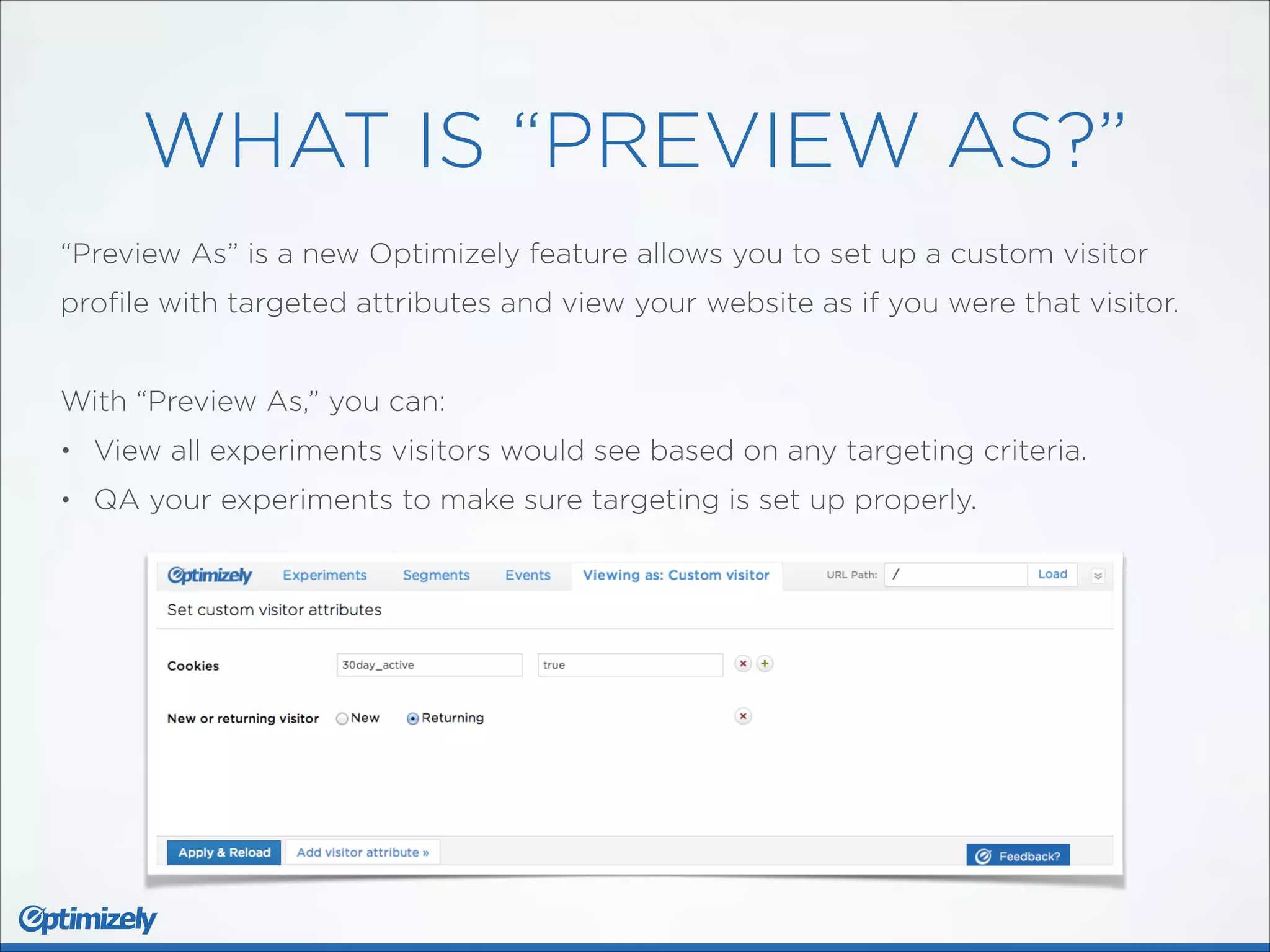
Task: Open the Events tab
Action: tap(528, 575)
